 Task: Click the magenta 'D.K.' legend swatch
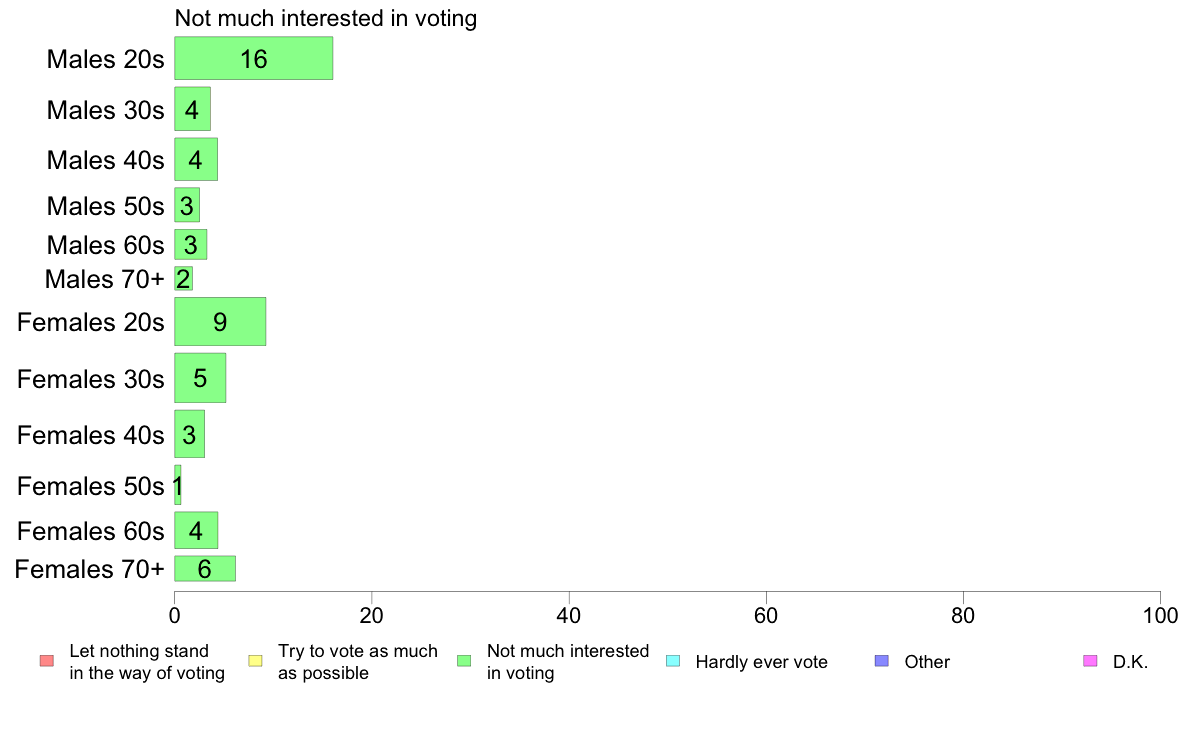coord(1090,661)
